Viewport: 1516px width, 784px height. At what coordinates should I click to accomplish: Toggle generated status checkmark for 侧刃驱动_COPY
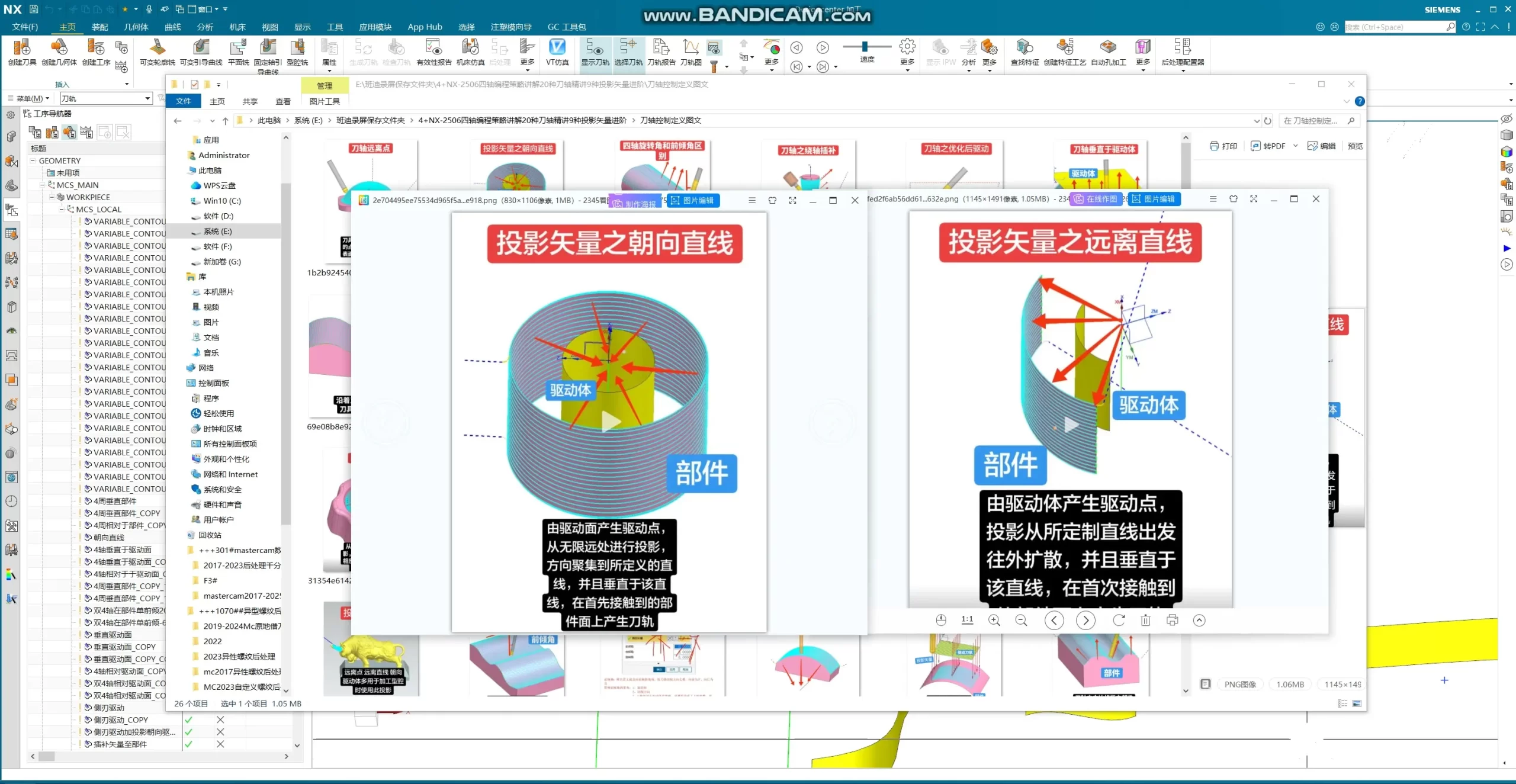[189, 720]
